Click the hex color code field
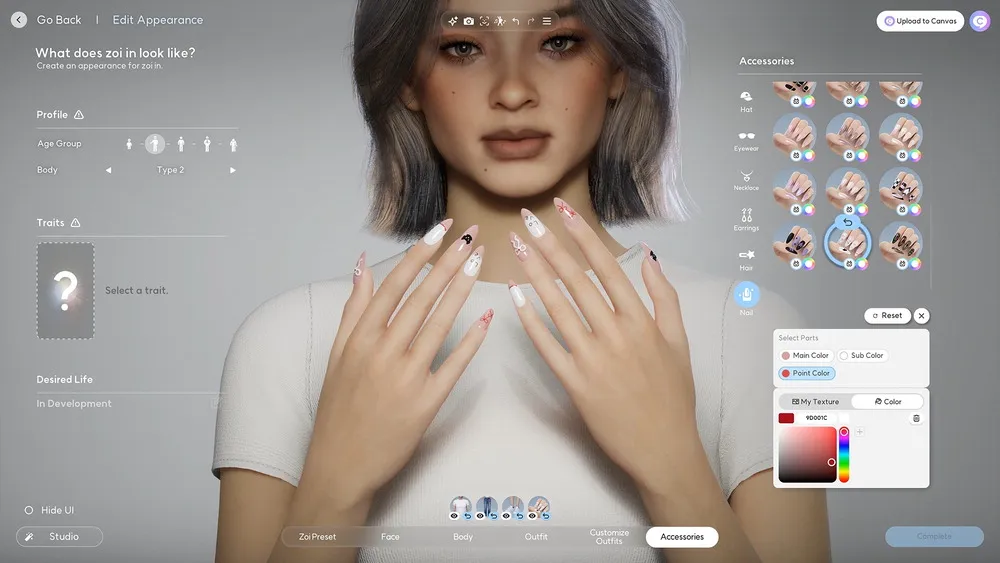 (x=817, y=418)
